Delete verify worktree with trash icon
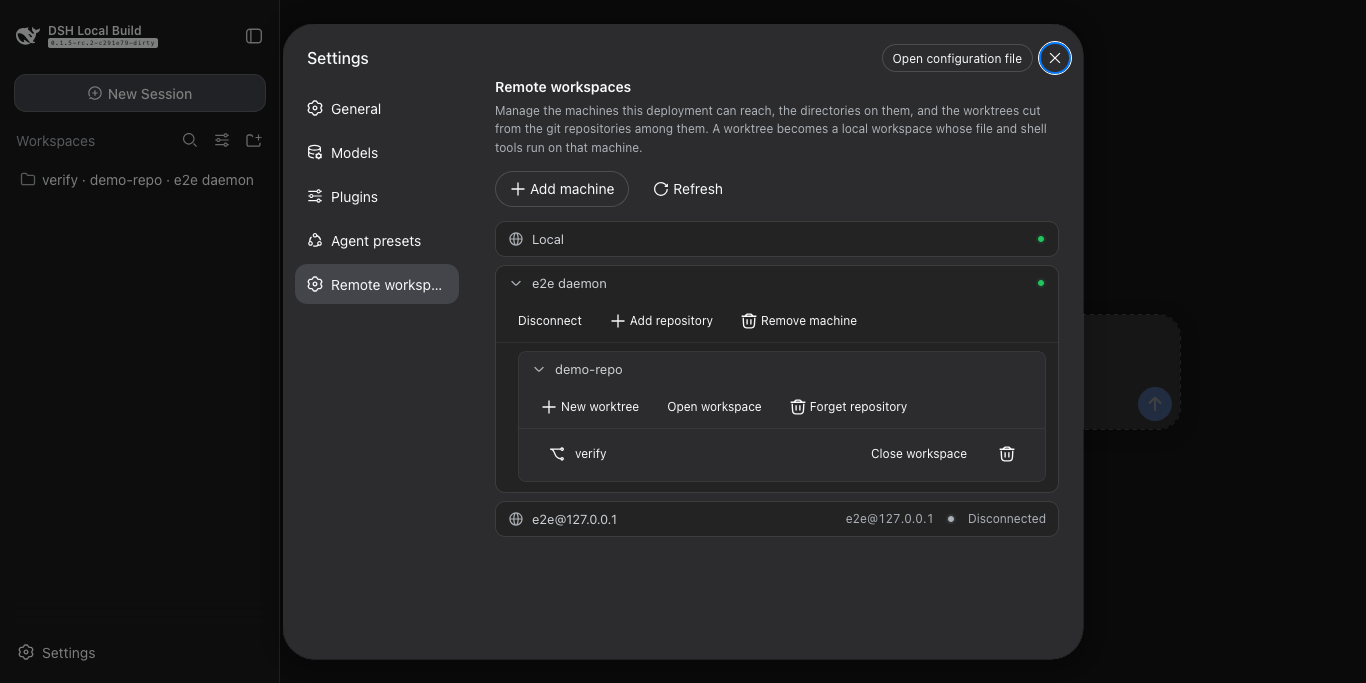The height and width of the screenshot is (683, 1366). (x=1007, y=454)
